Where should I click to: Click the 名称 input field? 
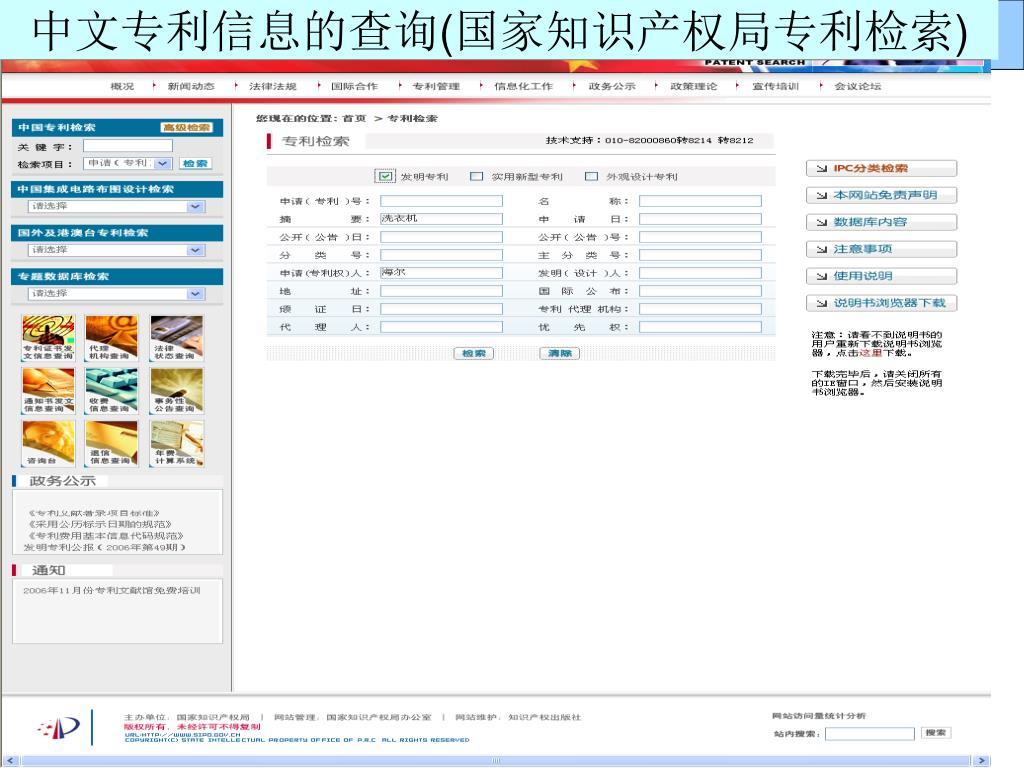(700, 201)
